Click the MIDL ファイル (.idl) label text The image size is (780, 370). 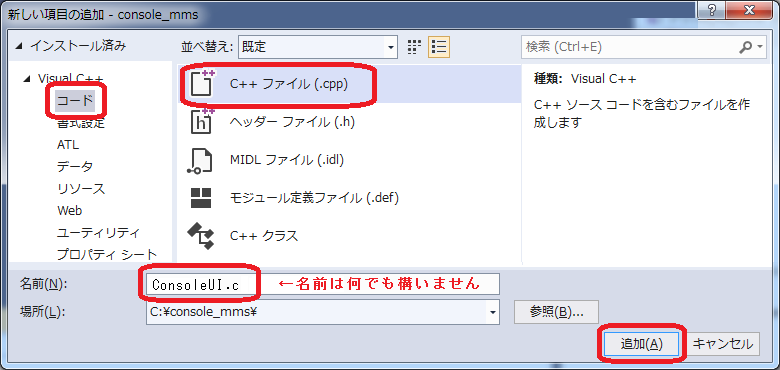[x=287, y=160]
